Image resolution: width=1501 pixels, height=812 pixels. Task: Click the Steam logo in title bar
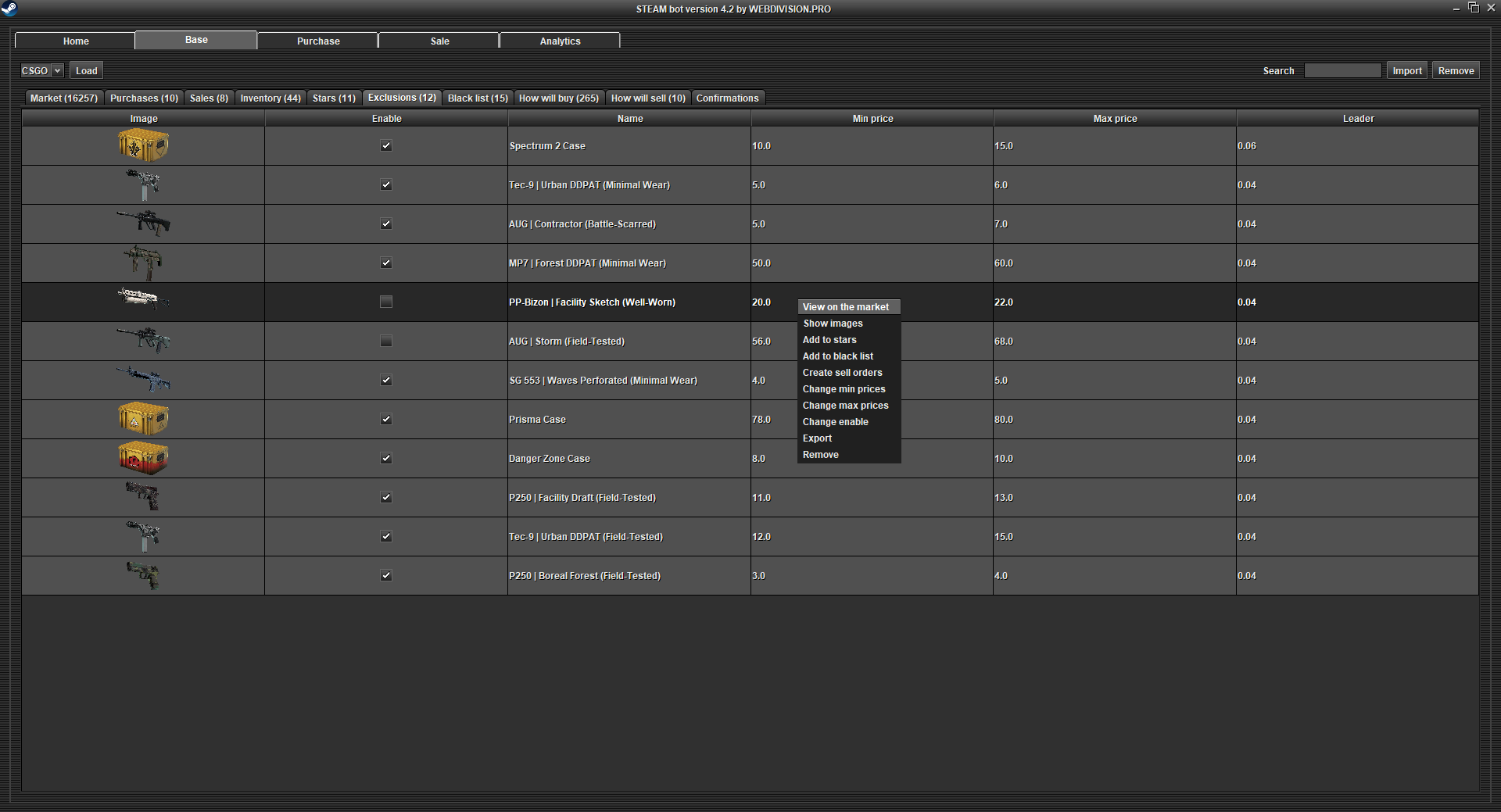pyautogui.click(x=9, y=9)
